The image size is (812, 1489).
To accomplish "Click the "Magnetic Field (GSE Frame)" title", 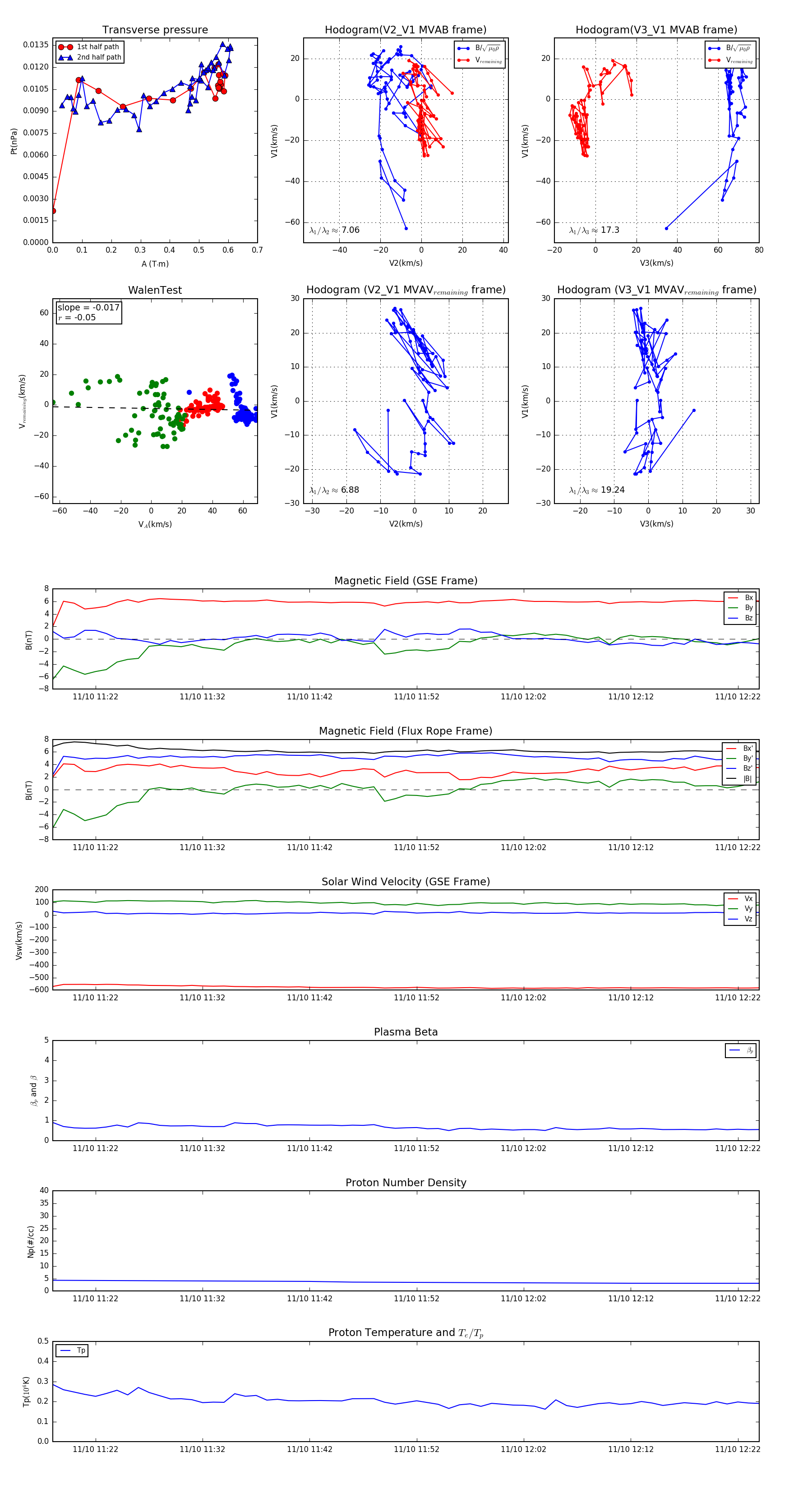I will coord(406,581).
